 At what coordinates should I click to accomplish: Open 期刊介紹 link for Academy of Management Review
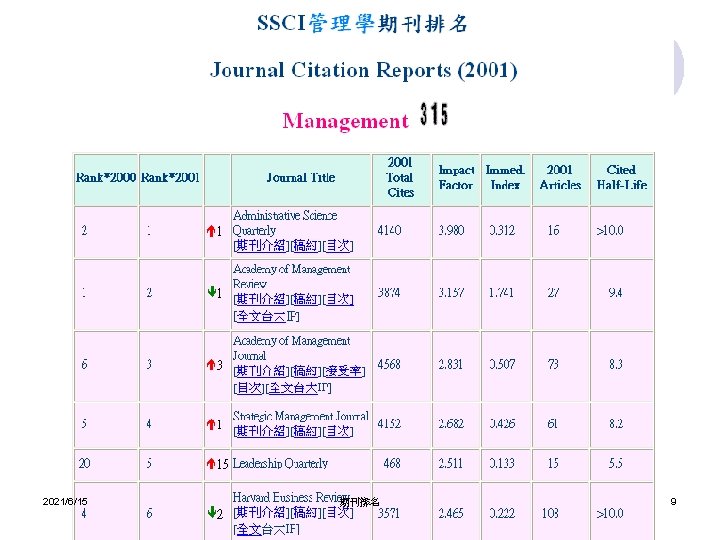[261, 299]
